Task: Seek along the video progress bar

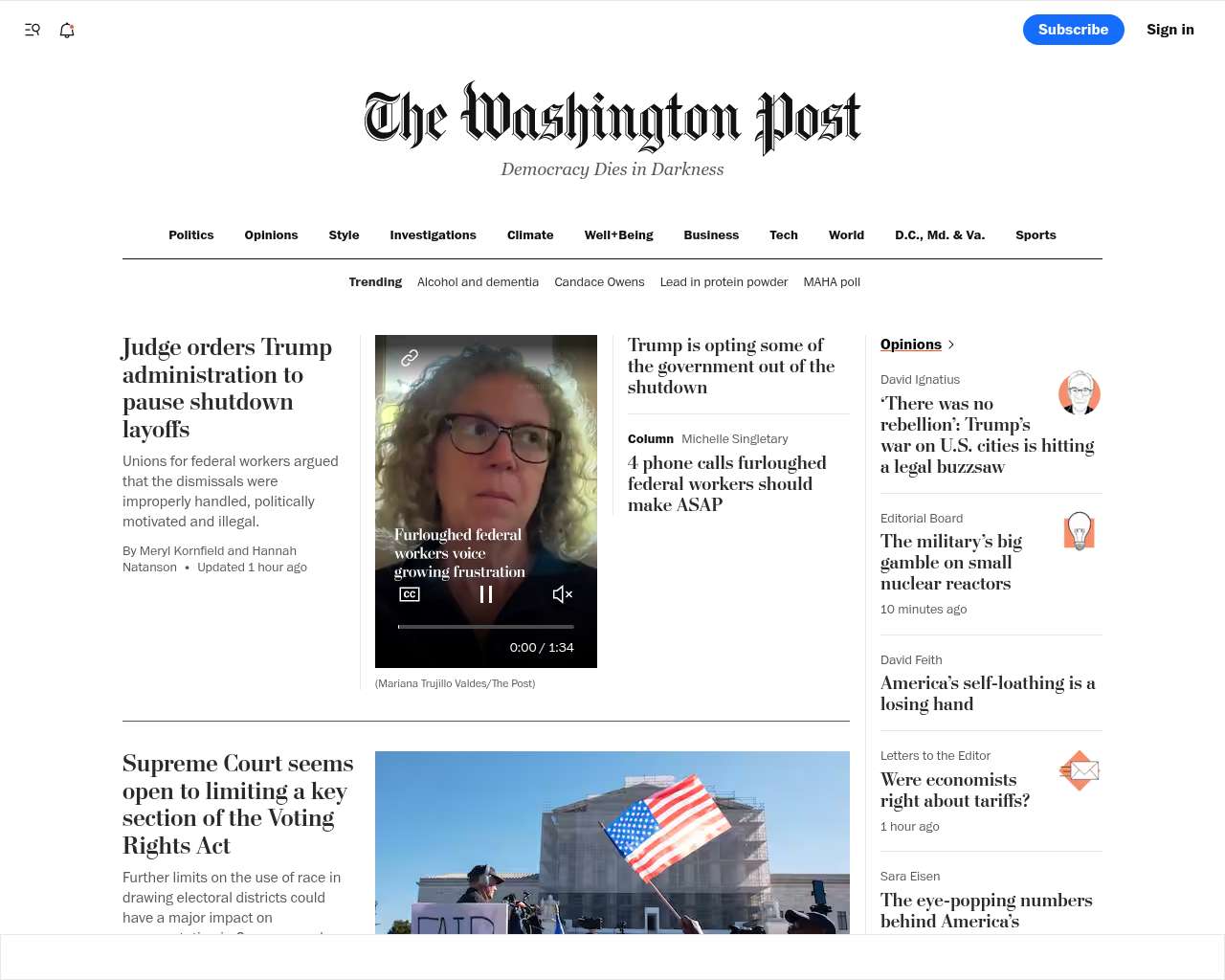Action: tap(486, 627)
